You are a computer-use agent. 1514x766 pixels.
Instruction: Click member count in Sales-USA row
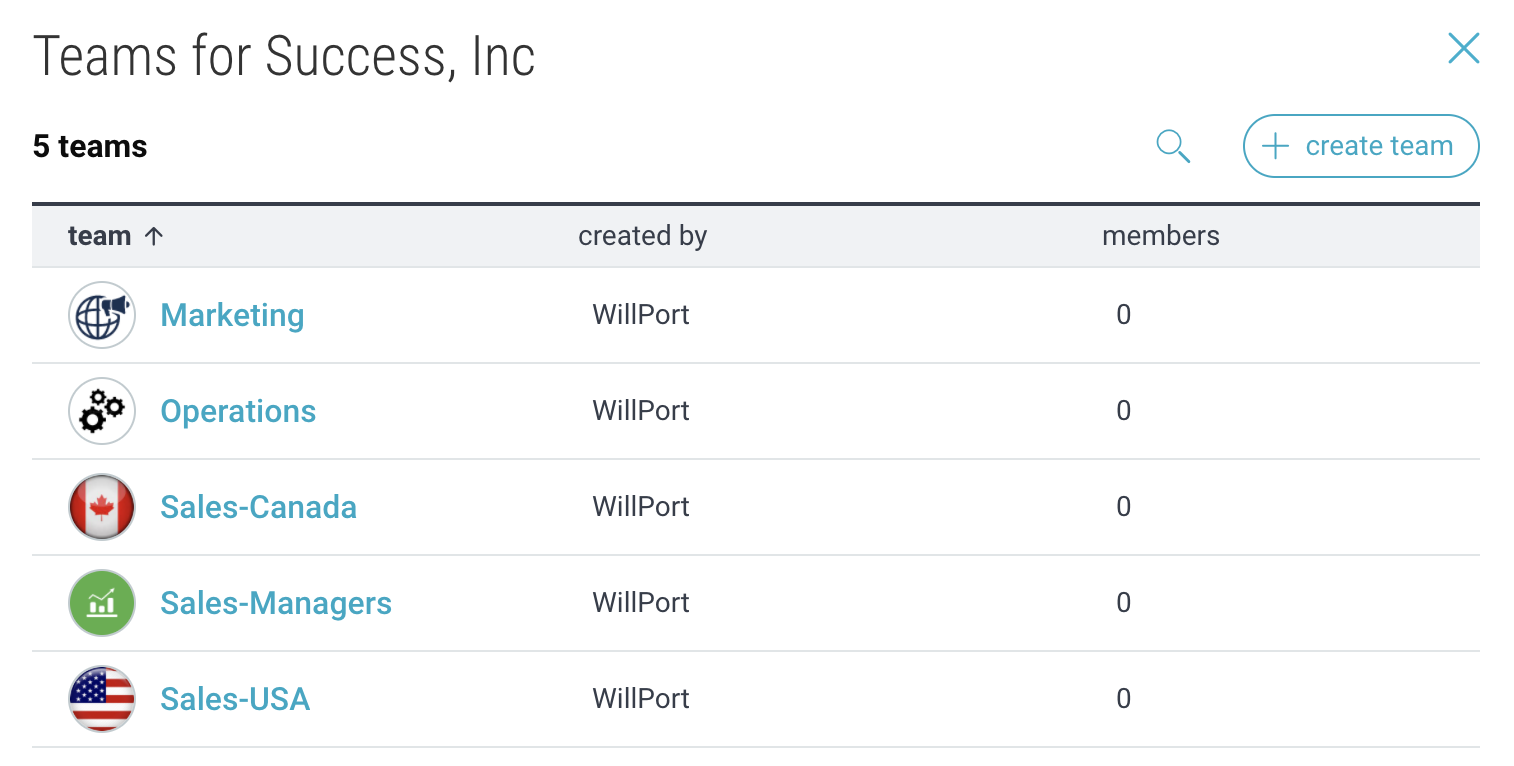[x=1123, y=699]
